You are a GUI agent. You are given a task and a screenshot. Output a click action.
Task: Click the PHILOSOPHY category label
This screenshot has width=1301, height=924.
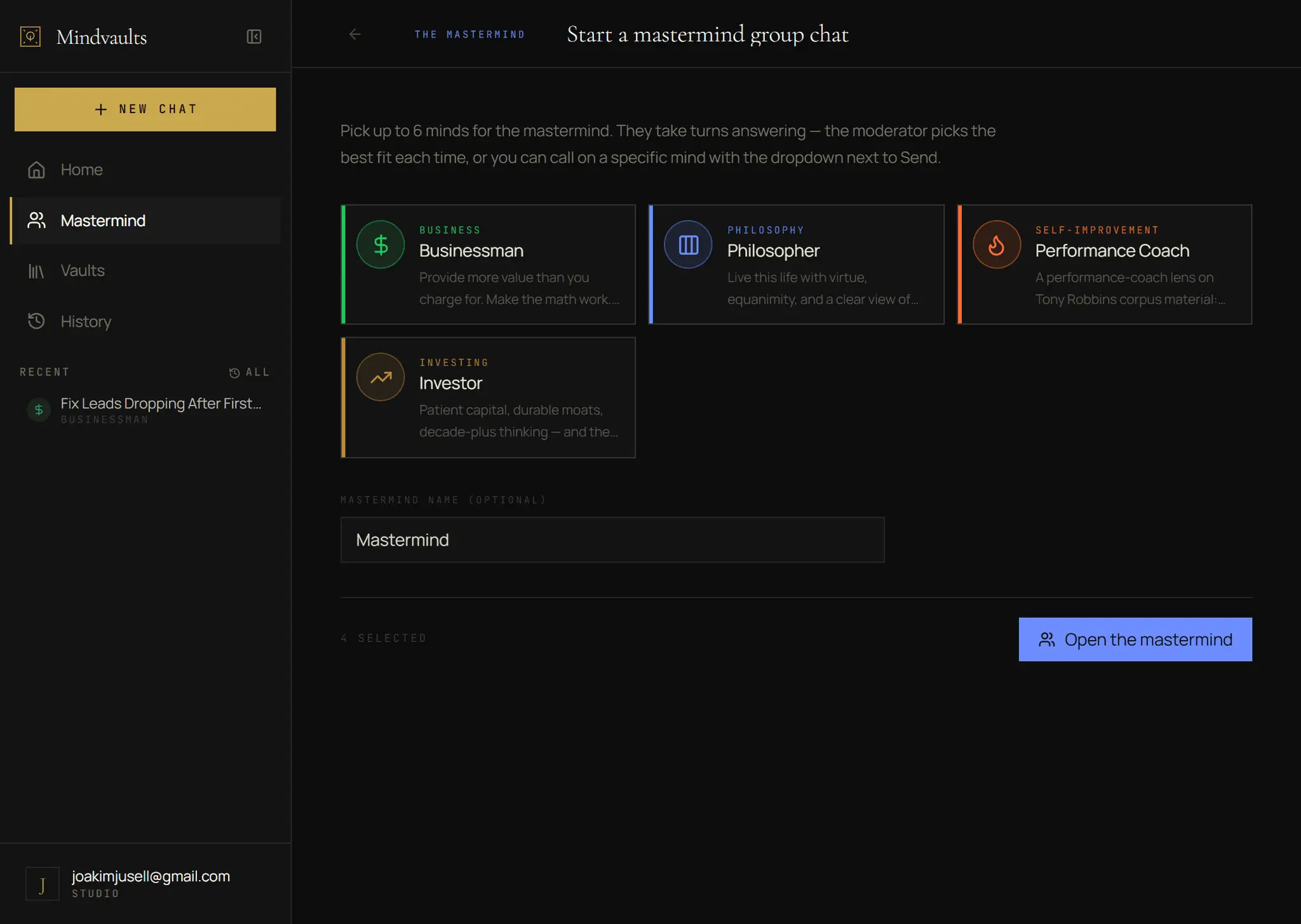(x=765, y=230)
